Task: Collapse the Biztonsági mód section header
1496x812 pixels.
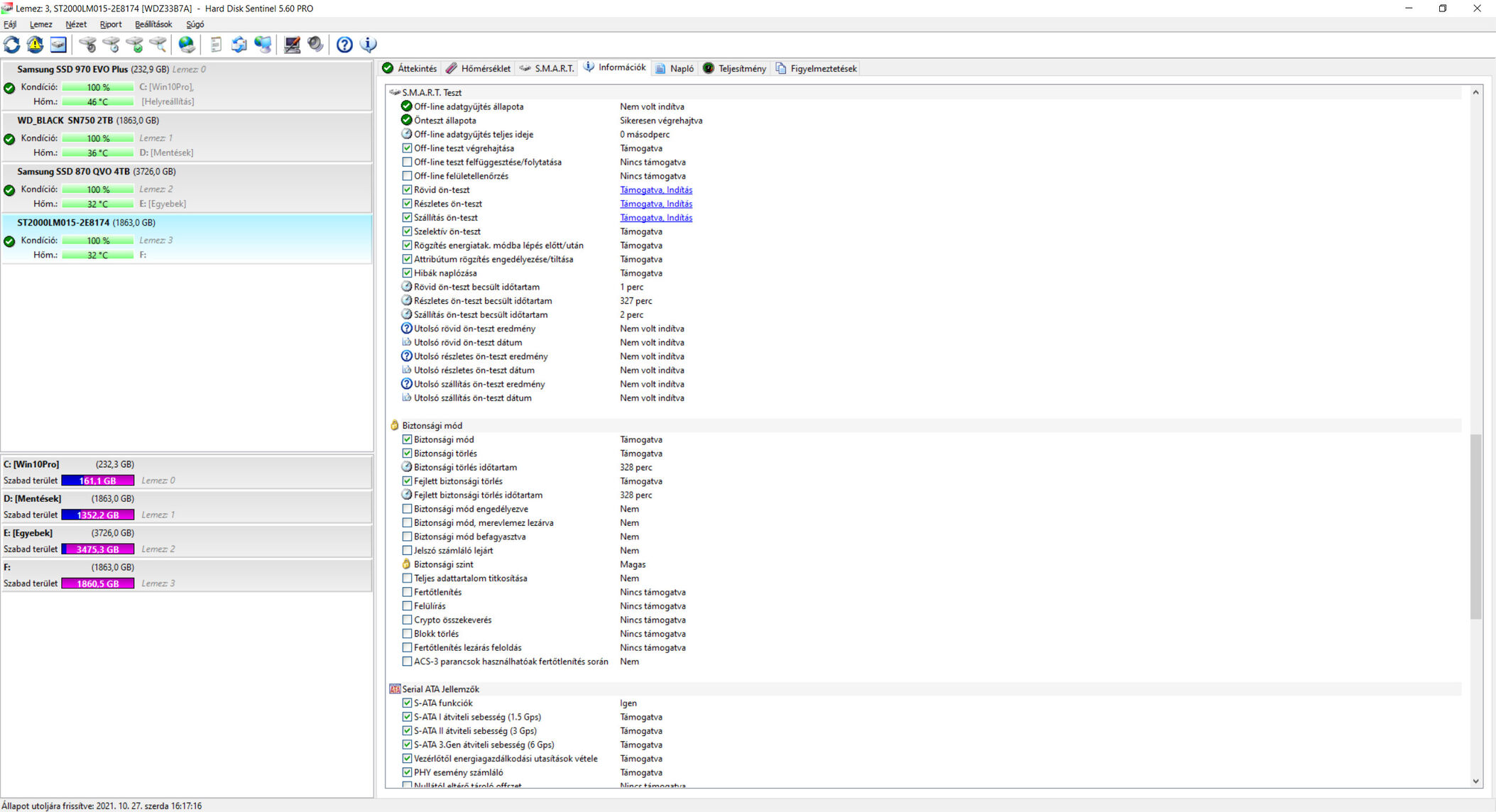Action: pos(431,425)
